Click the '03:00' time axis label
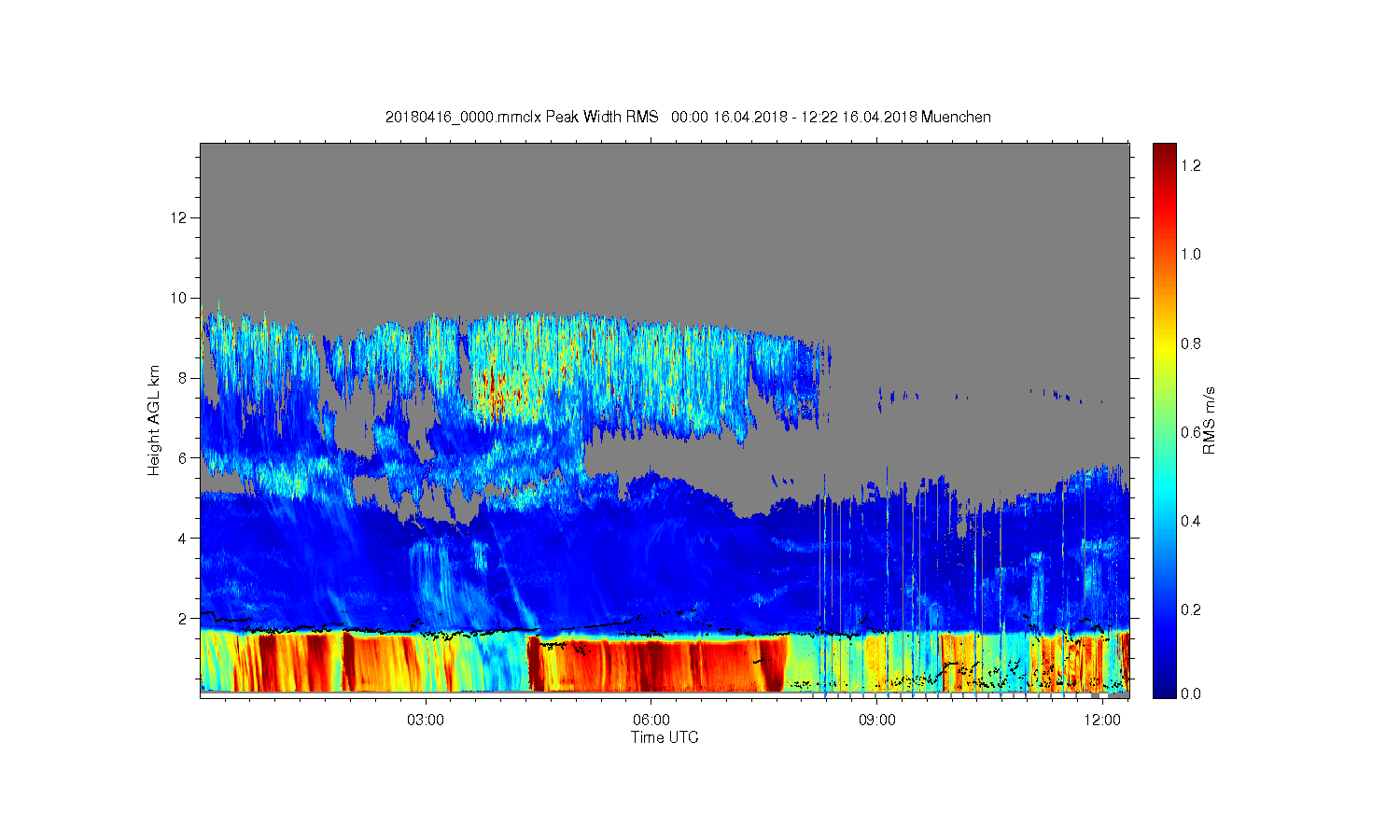This screenshot has height=840, width=1400. 426,720
